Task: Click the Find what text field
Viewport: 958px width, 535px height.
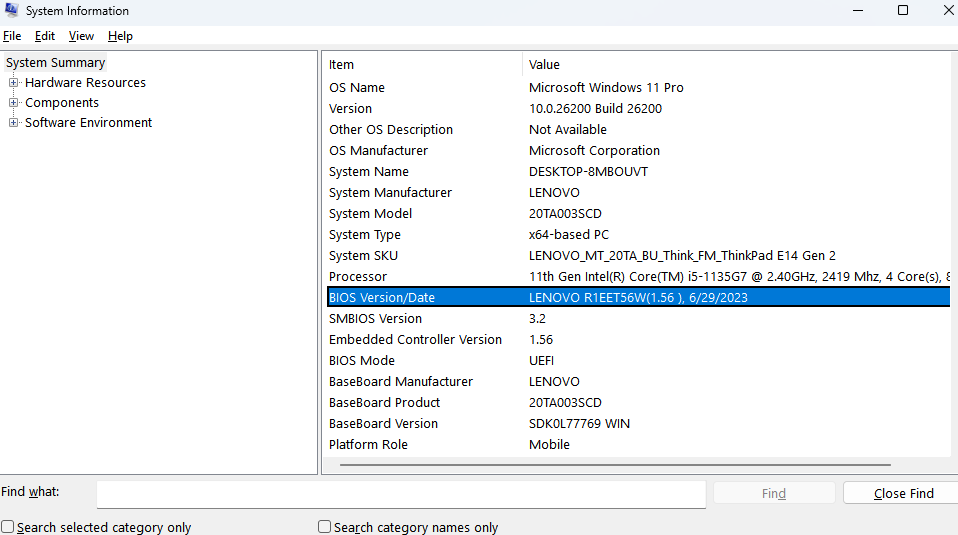Action: point(401,493)
